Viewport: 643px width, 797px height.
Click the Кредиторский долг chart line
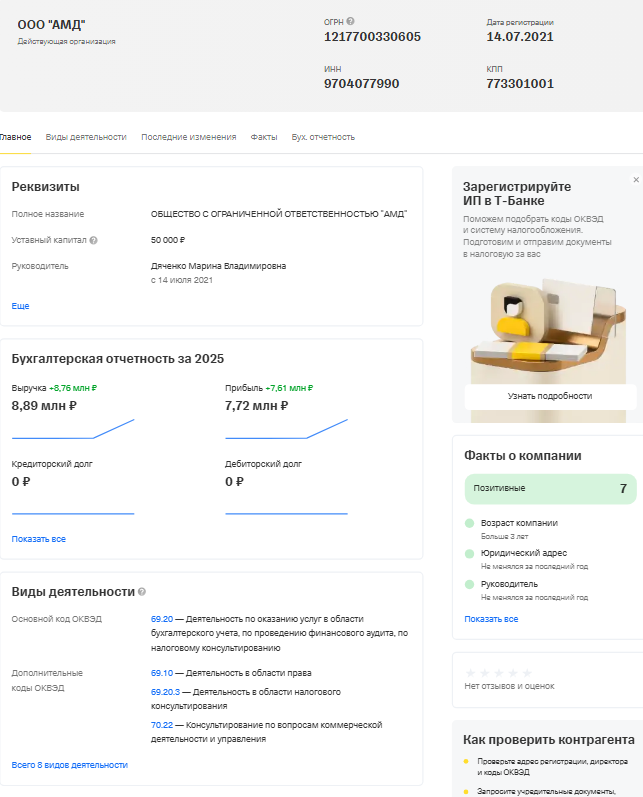[73, 514]
